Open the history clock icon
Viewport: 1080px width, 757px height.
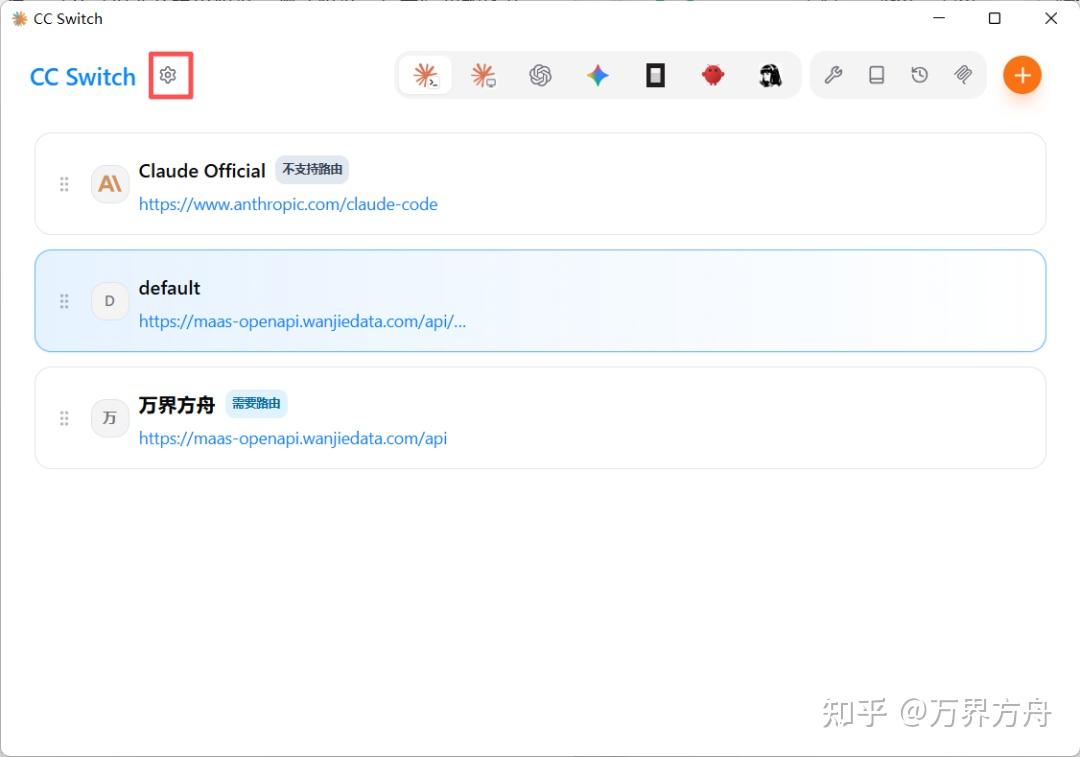920,74
